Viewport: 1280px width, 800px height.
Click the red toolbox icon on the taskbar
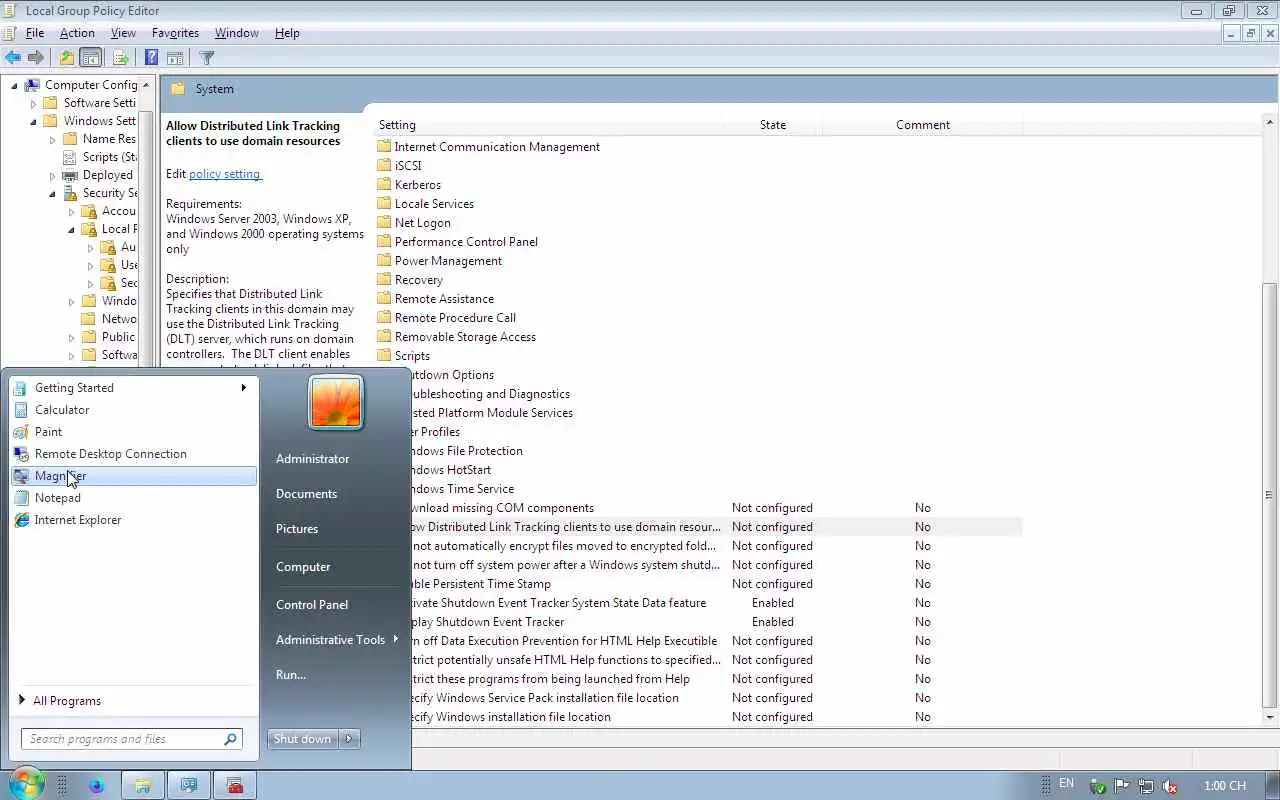point(235,786)
